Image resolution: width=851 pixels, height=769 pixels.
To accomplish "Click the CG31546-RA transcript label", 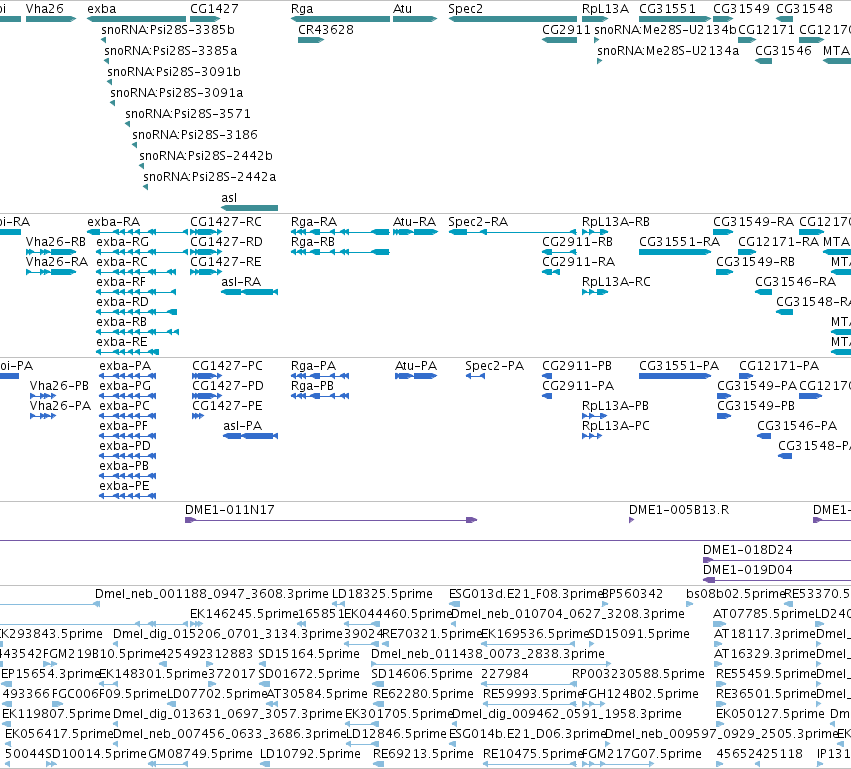I will 795,282.
